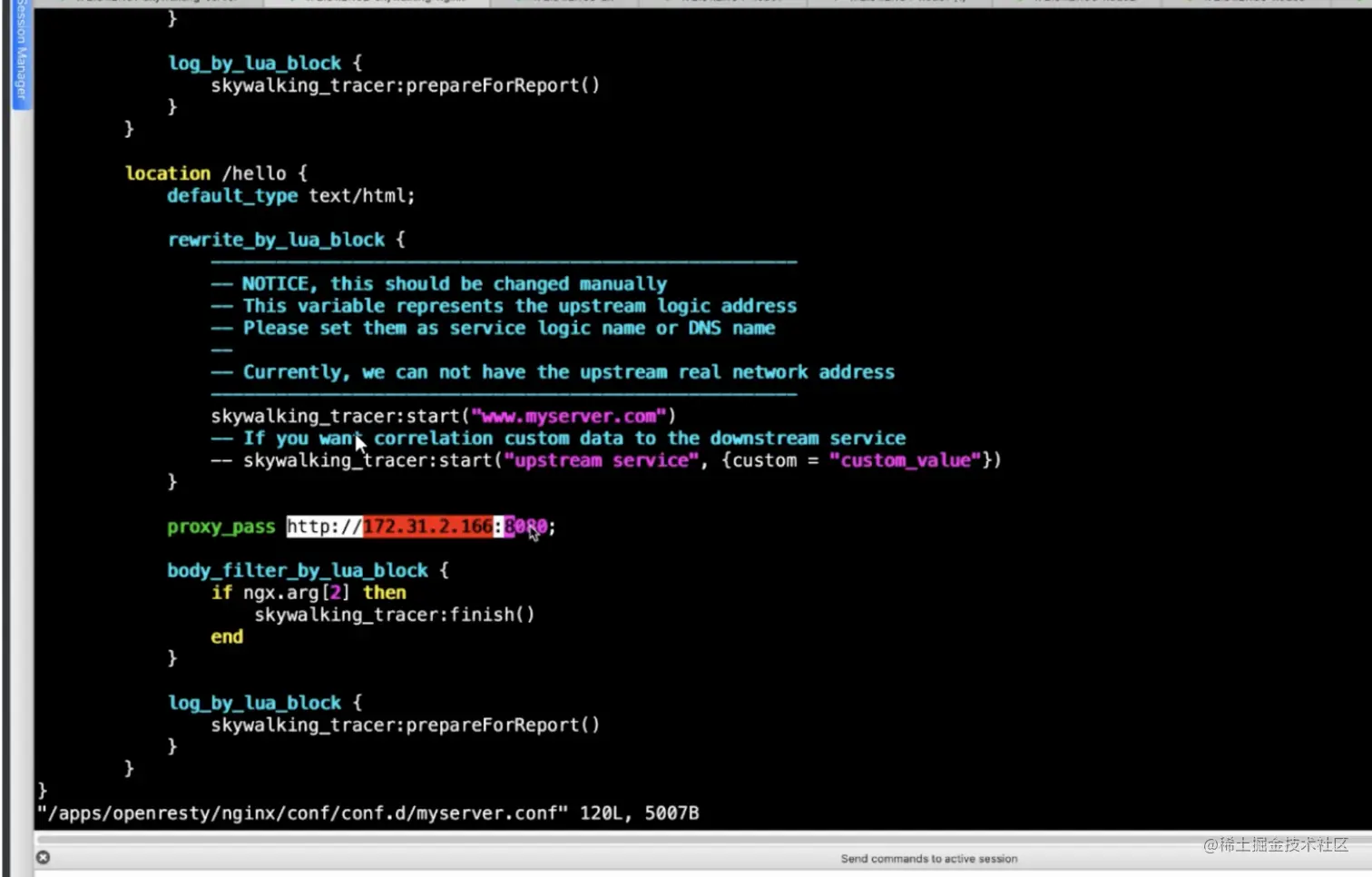Screen dimensions: 1372x877
Task: Click the "upstream service" string
Action: (601, 460)
